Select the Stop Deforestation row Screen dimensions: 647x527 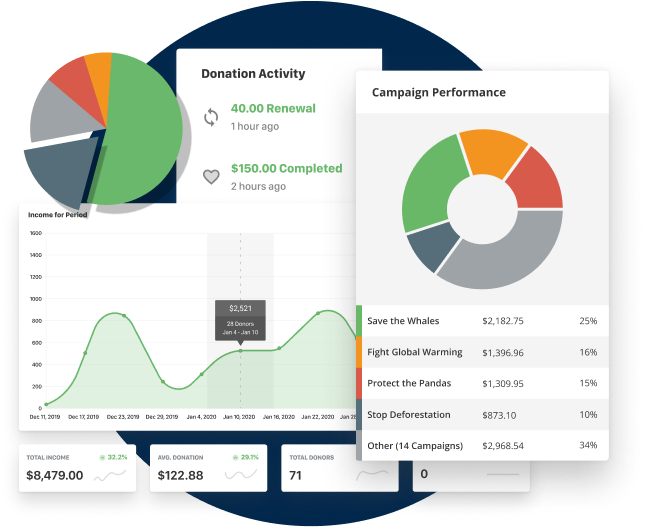click(x=483, y=414)
